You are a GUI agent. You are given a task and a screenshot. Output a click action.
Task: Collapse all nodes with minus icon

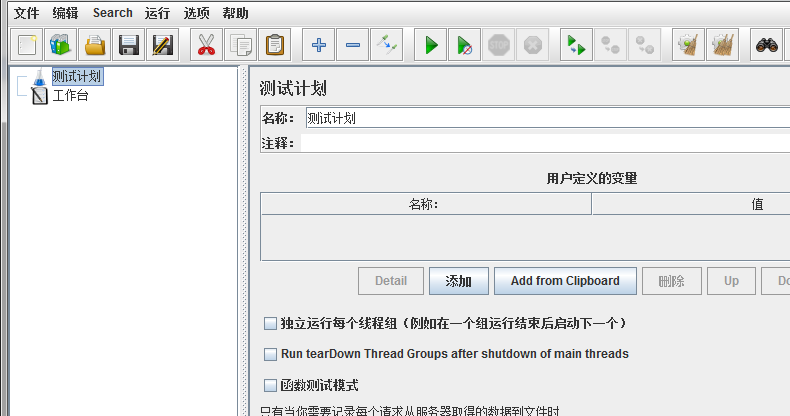(353, 45)
